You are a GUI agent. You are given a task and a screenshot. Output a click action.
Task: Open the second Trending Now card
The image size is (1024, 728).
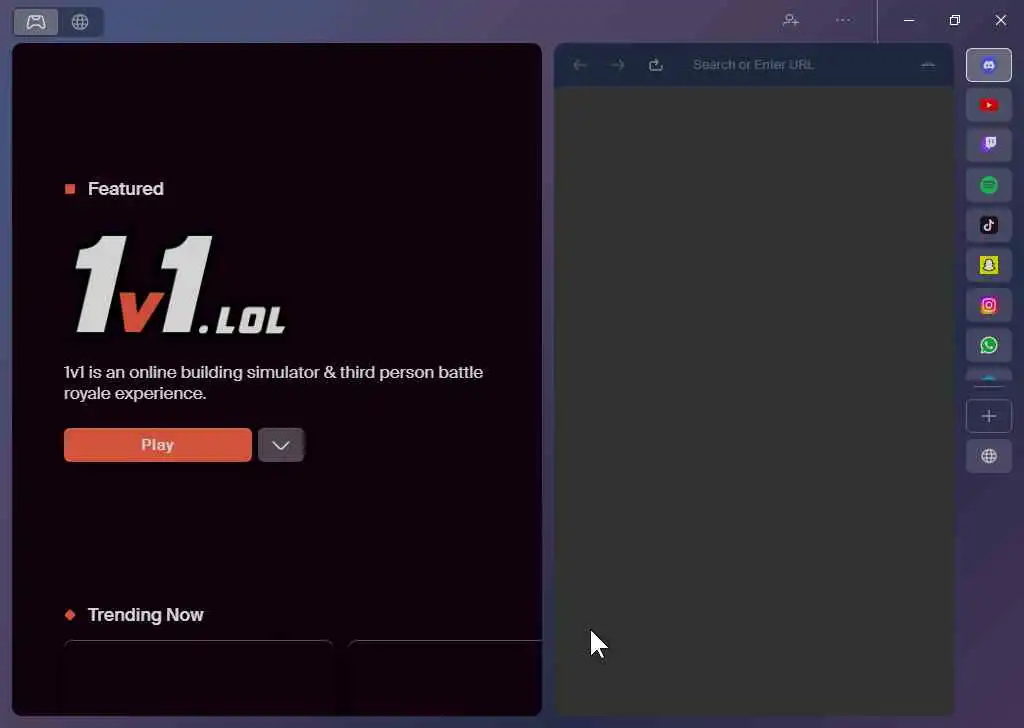tap(445, 678)
